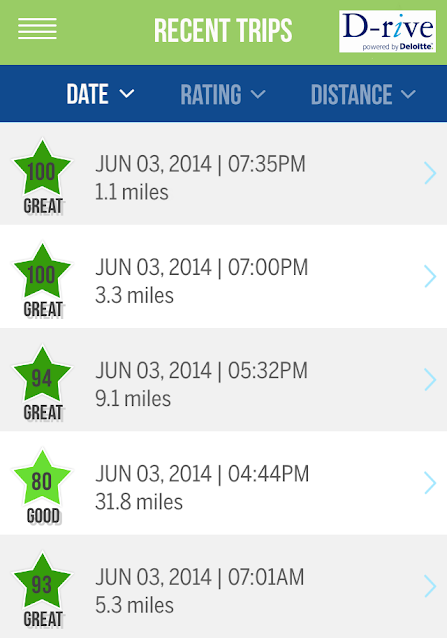Sort trips by Rating
This screenshot has width=447, height=640.
[223, 94]
